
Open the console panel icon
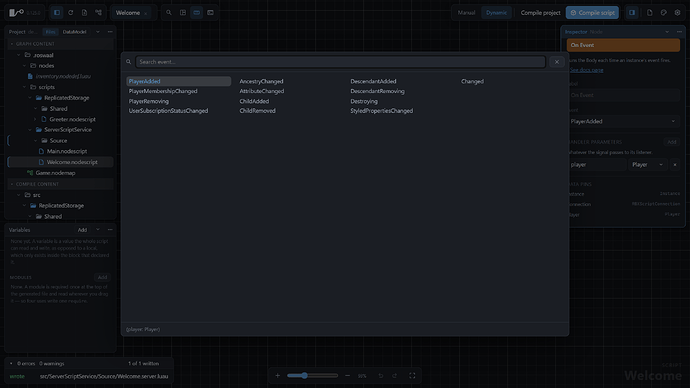210,13
